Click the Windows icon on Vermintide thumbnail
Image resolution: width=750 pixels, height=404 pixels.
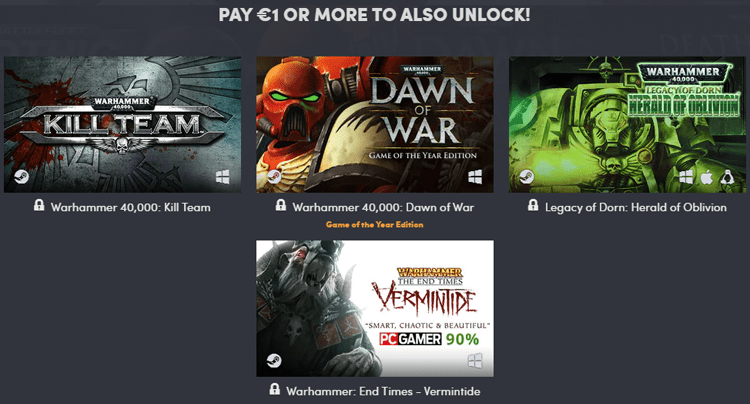click(475, 360)
